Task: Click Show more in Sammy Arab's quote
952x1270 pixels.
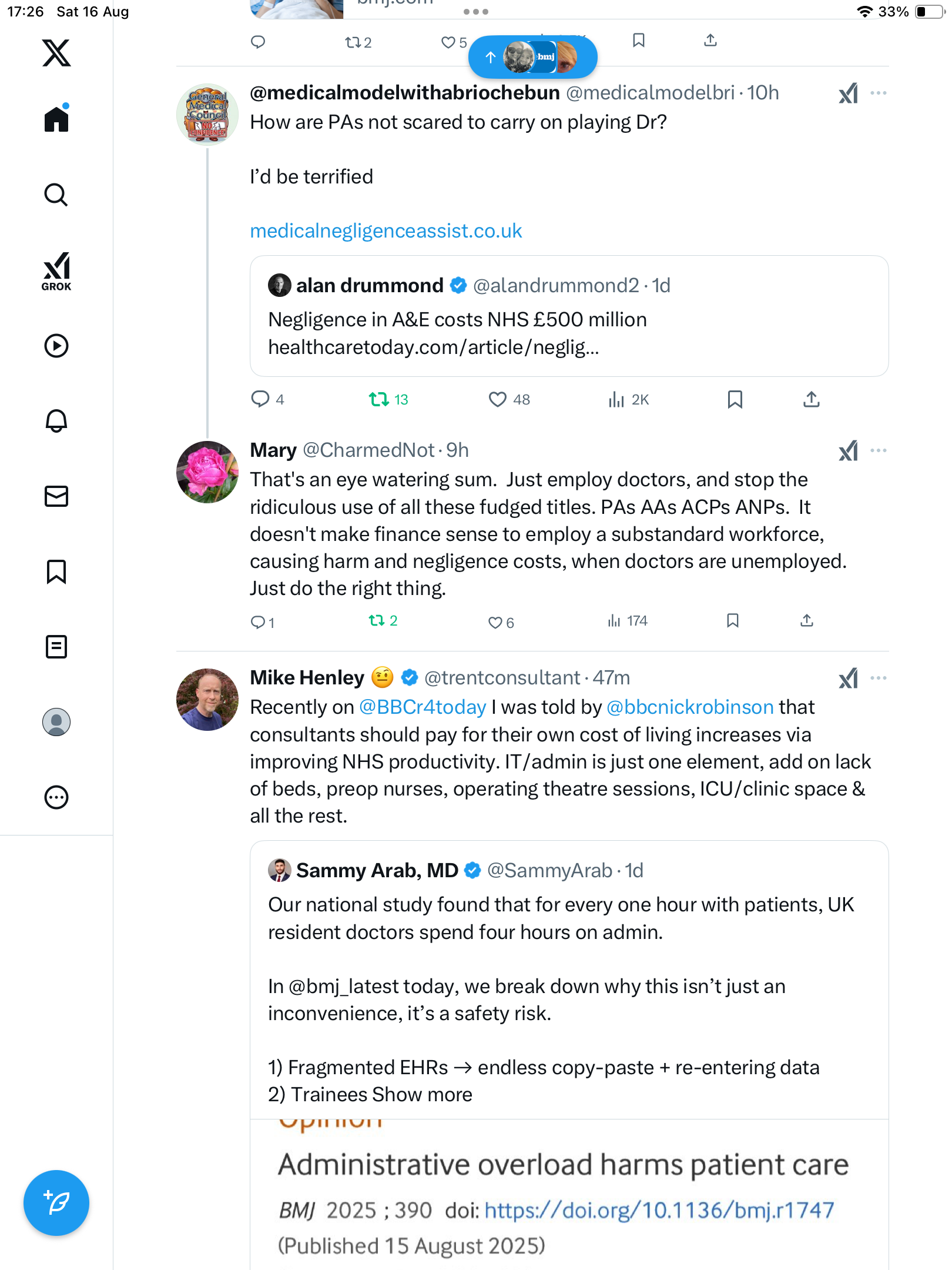Action: coord(422,1095)
